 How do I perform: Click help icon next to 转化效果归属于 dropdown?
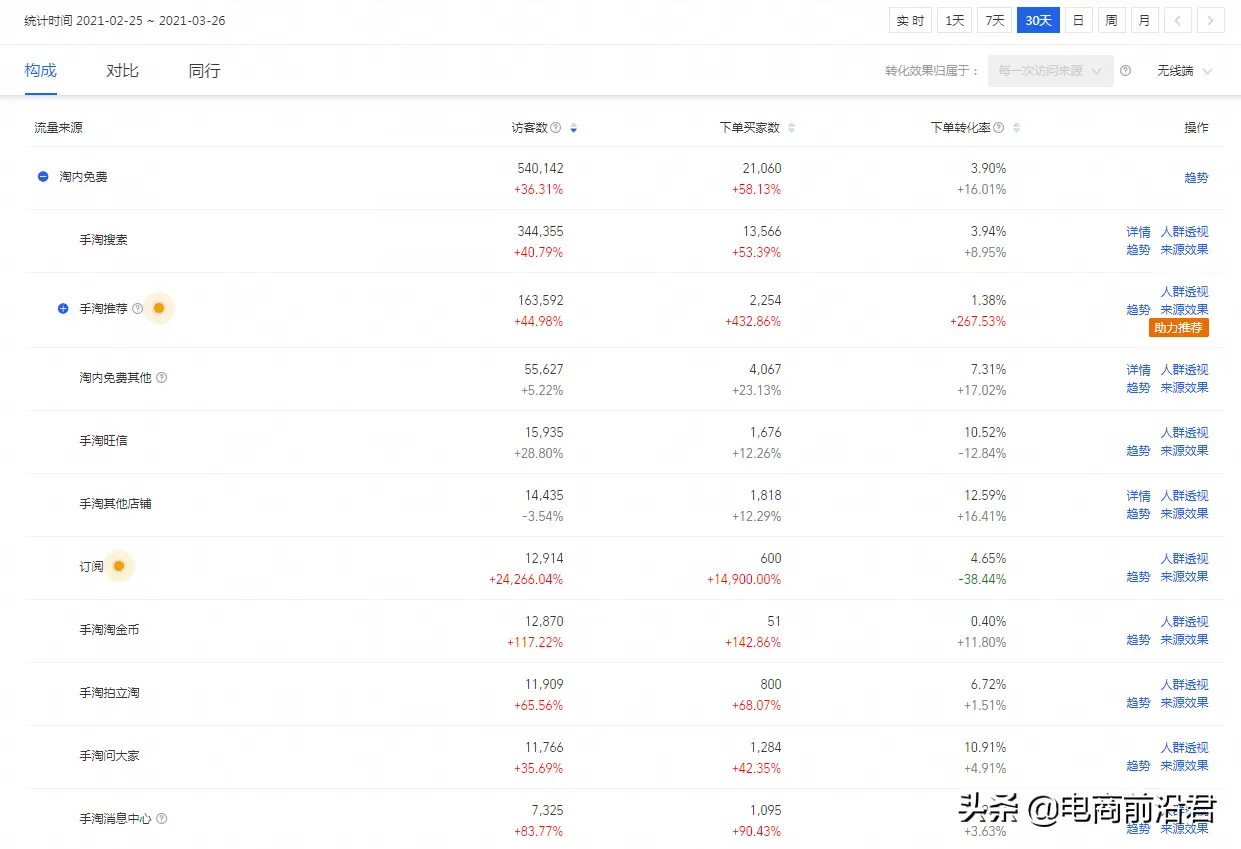(1126, 71)
